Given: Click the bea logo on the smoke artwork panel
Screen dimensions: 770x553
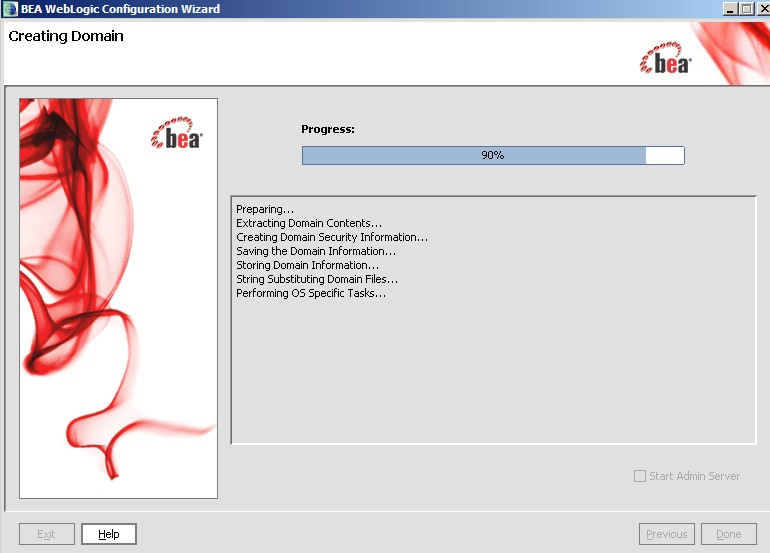Looking at the screenshot, I should [x=177, y=133].
